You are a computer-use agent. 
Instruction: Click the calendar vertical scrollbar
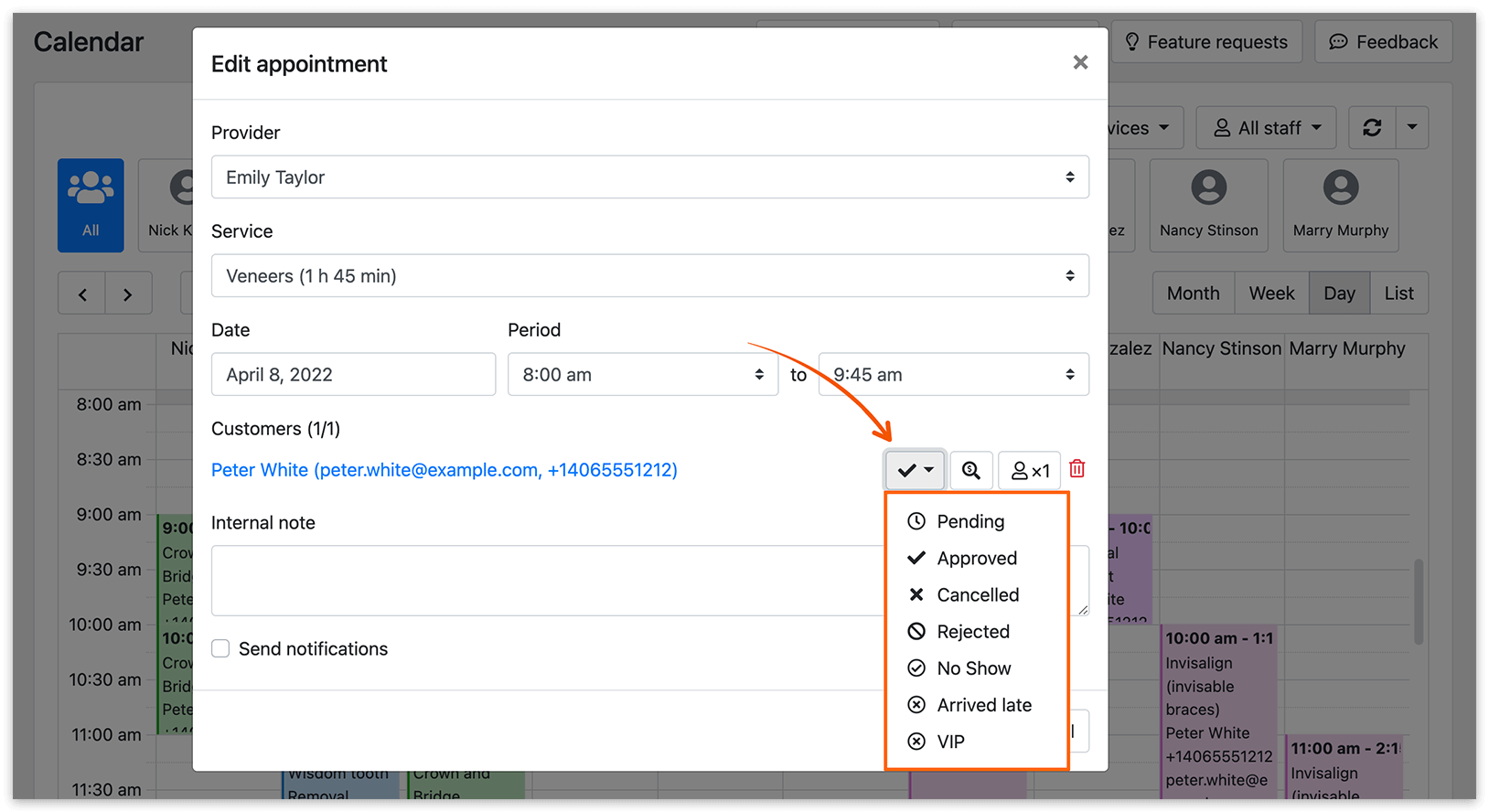(x=1419, y=602)
